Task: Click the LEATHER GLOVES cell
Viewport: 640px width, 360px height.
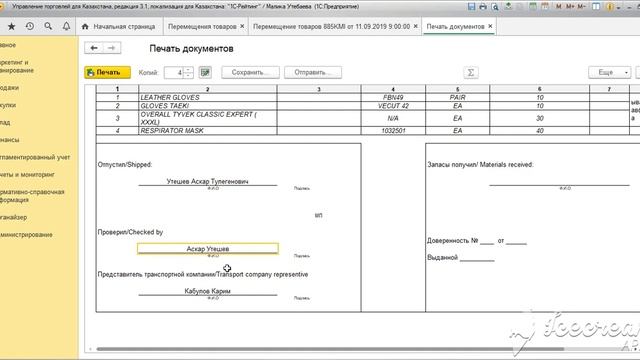Action: pyautogui.click(x=208, y=98)
